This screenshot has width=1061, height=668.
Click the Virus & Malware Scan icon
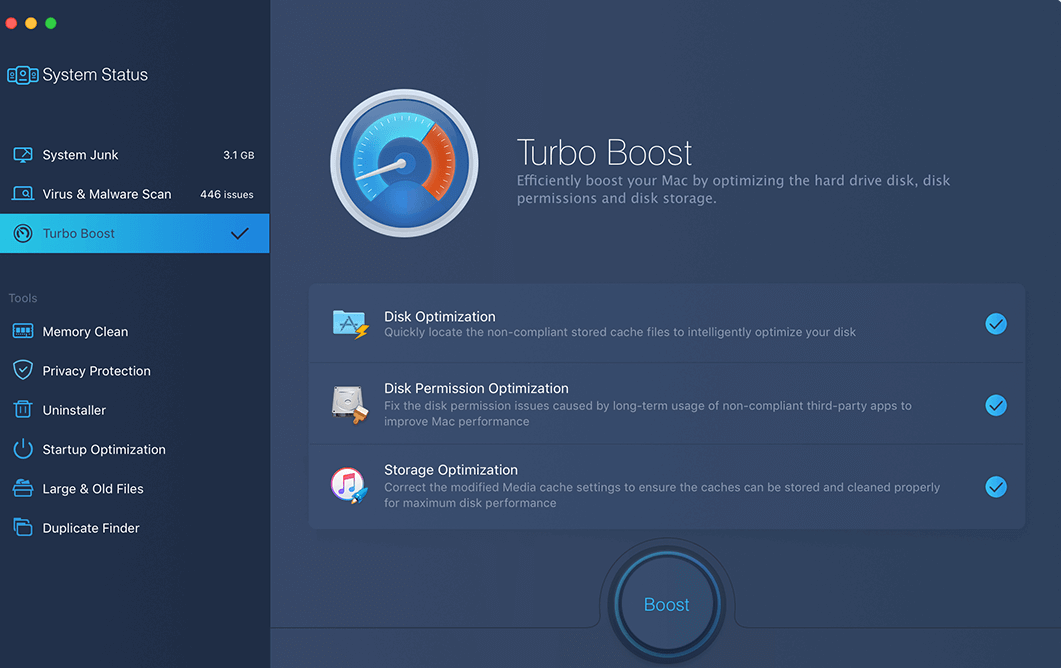pos(23,194)
